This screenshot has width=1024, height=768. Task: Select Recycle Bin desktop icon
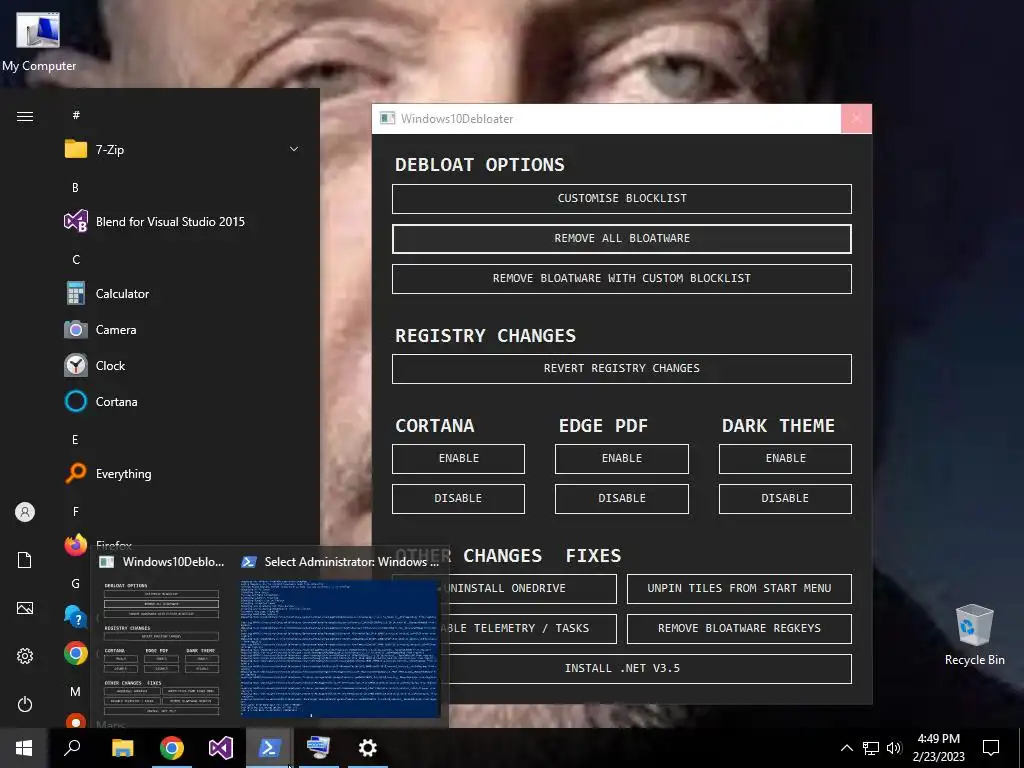click(x=974, y=635)
